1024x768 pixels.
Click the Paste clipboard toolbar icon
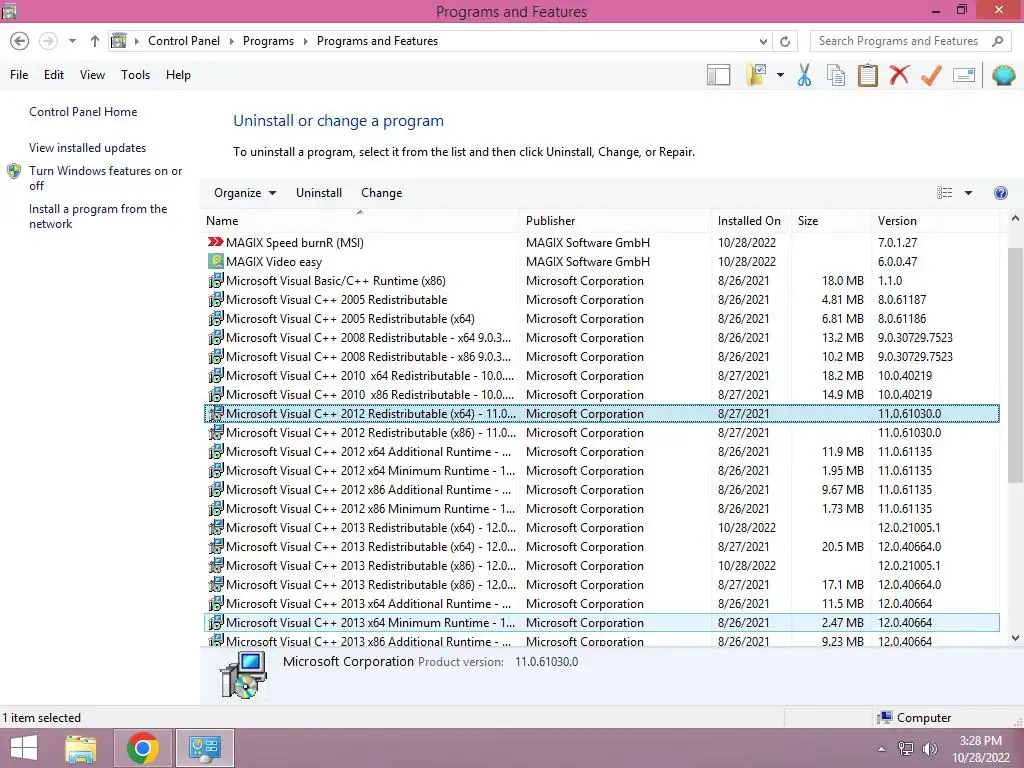click(x=867, y=74)
